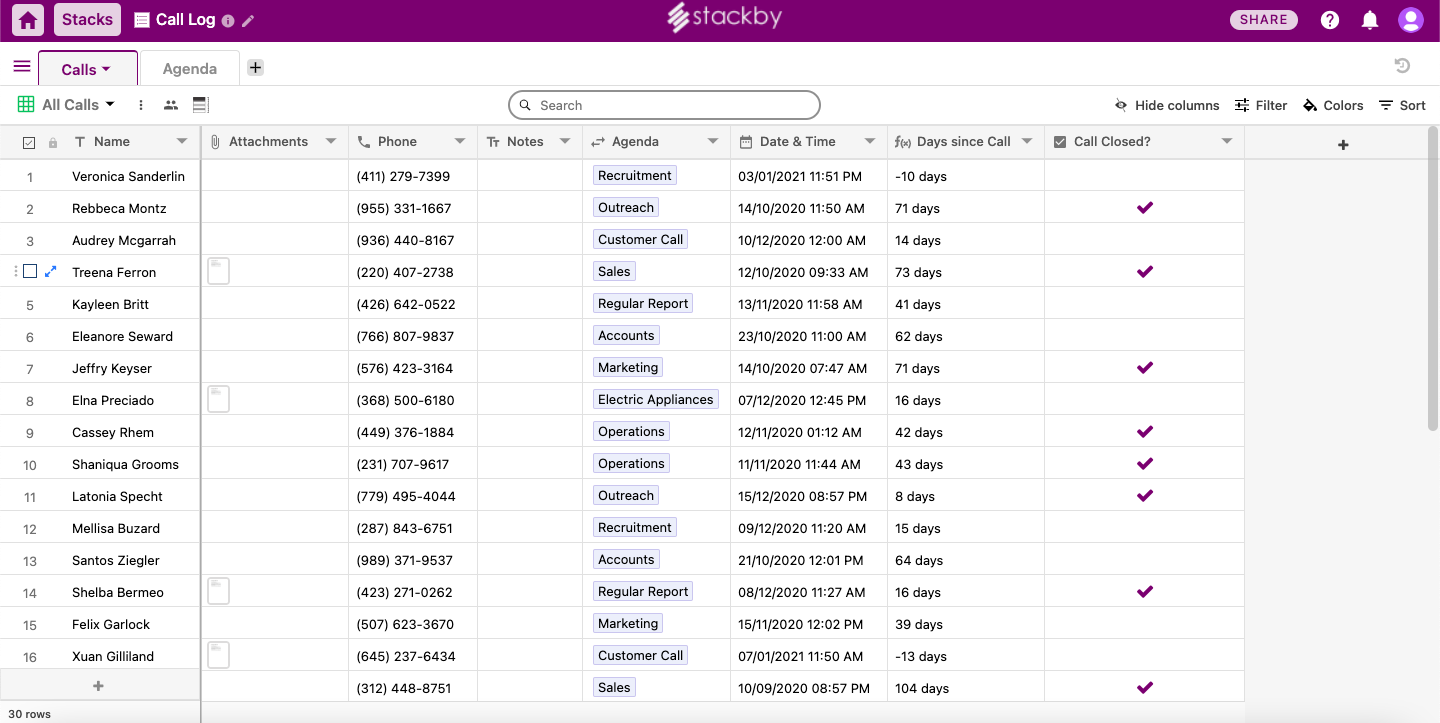Open the history clock icon
The height and width of the screenshot is (723, 1440).
(1402, 66)
